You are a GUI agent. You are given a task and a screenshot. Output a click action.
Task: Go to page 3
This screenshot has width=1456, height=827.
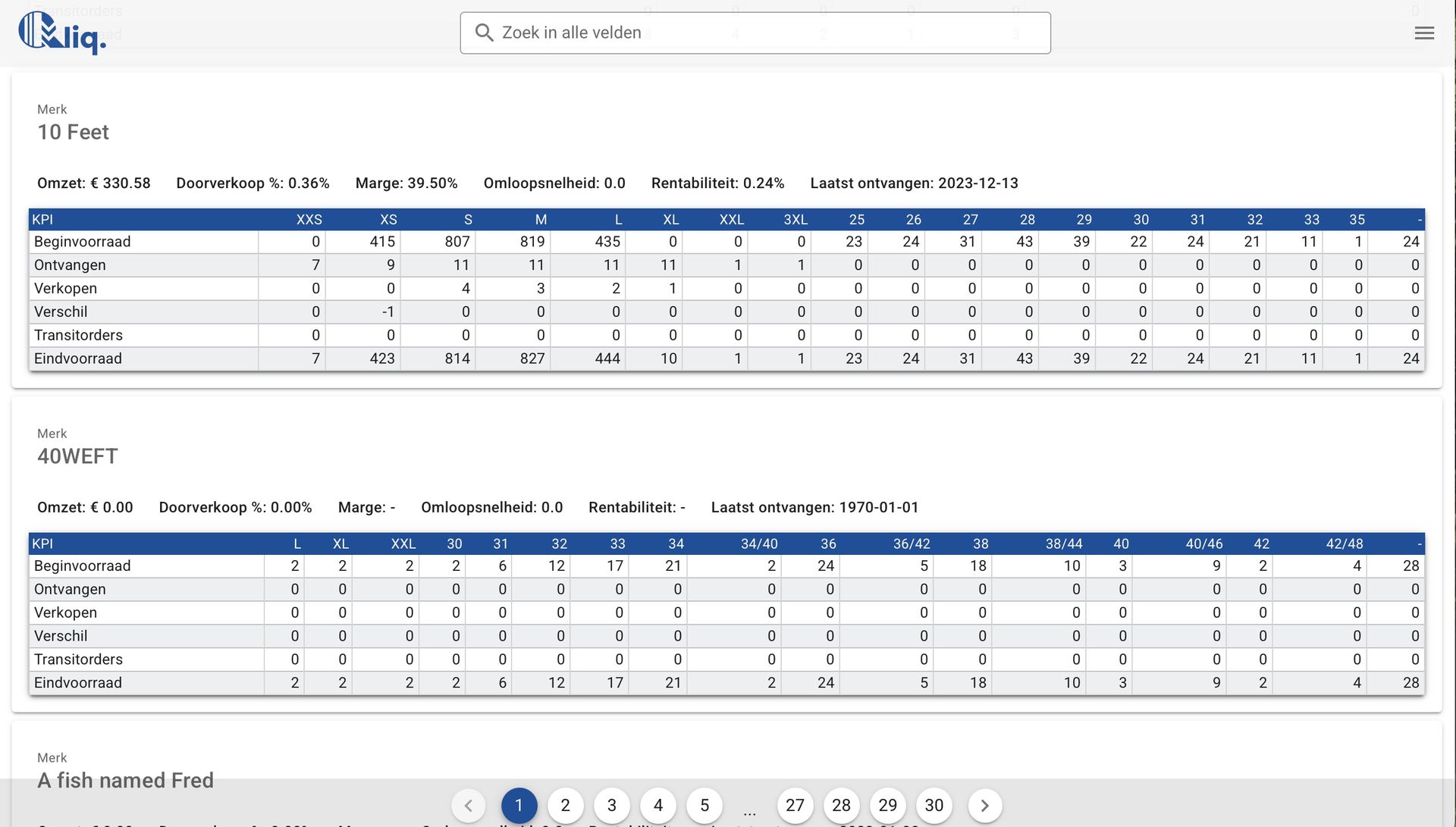pos(611,805)
